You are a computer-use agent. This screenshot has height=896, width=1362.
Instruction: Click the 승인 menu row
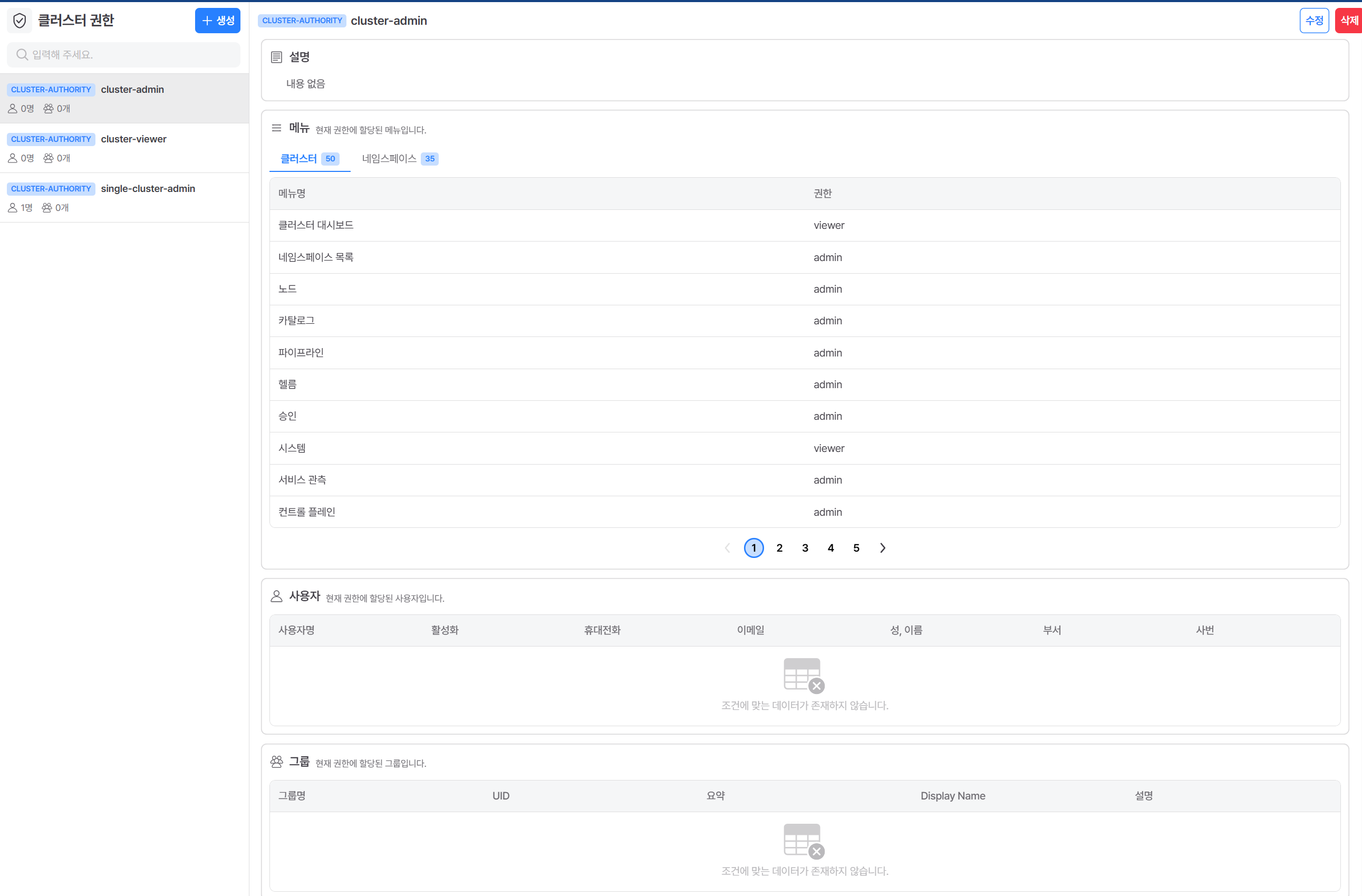coord(805,416)
